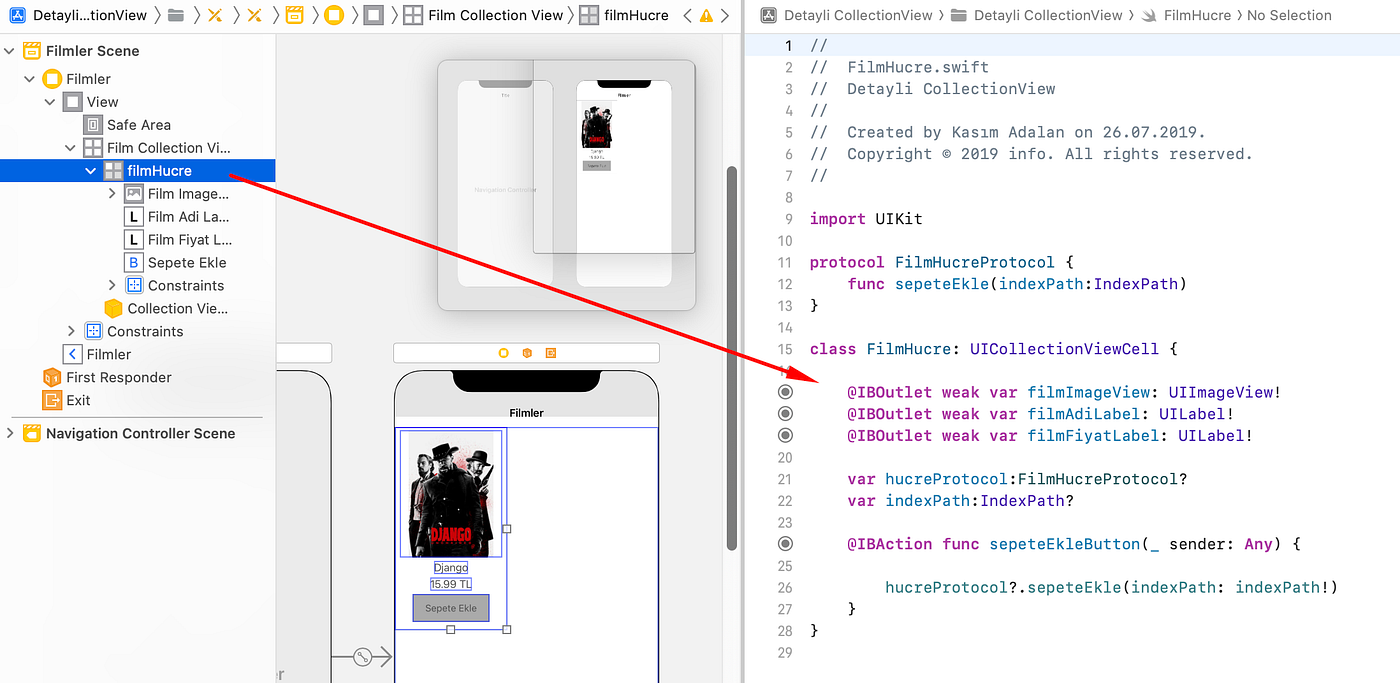The image size is (1400, 683).
Task: Click the forward navigation arrow in the jump bar
Action: (727, 15)
